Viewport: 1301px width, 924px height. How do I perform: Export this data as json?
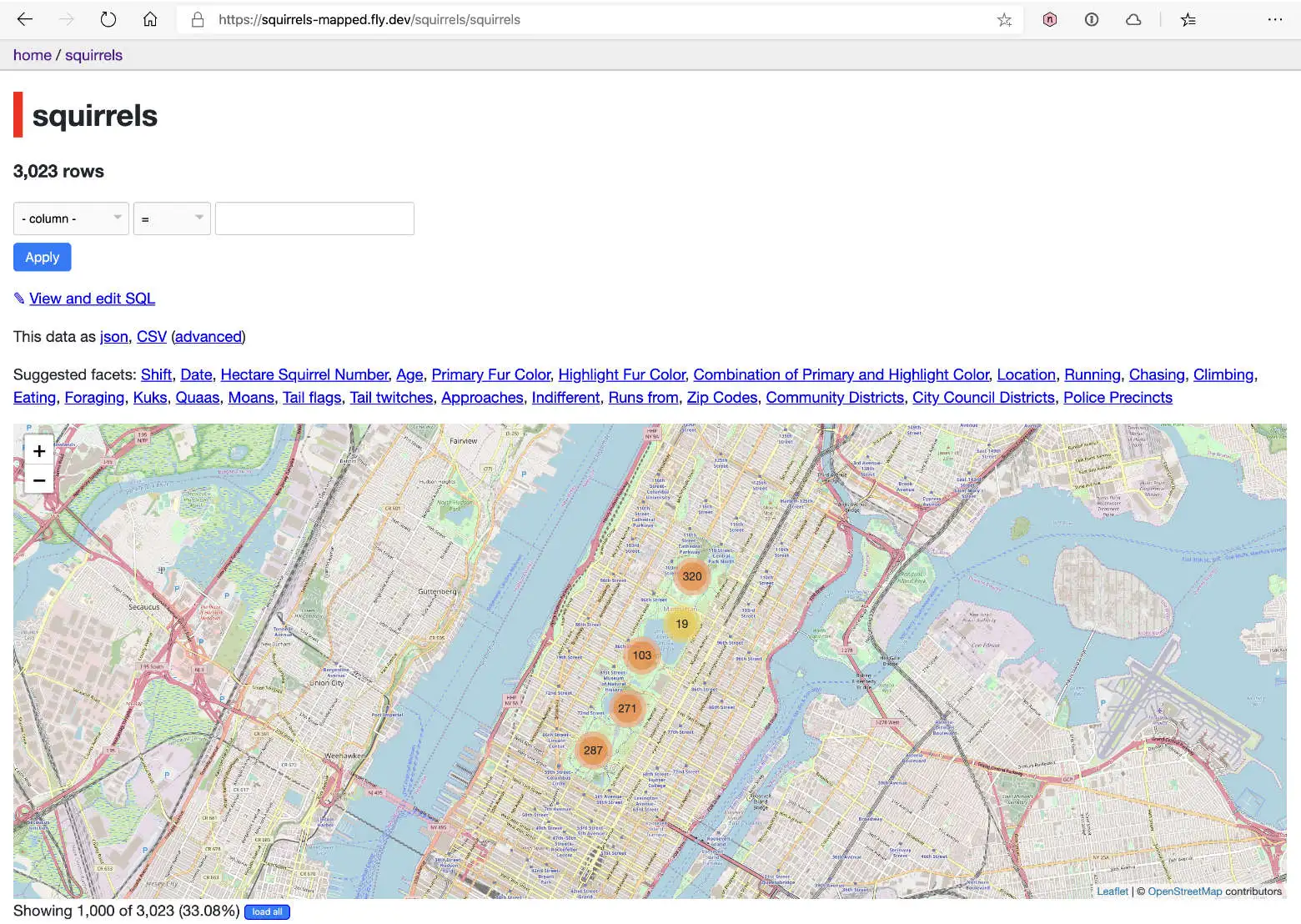tap(114, 337)
